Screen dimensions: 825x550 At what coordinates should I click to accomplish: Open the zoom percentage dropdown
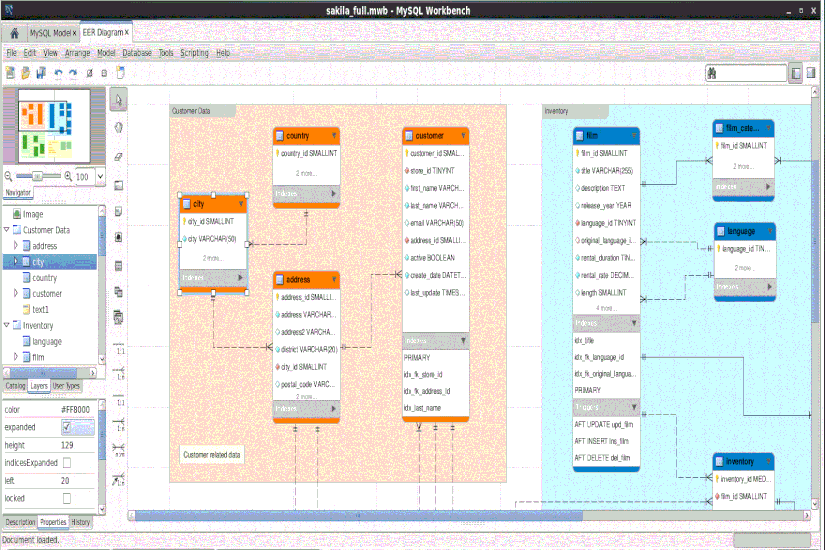click(x=100, y=176)
